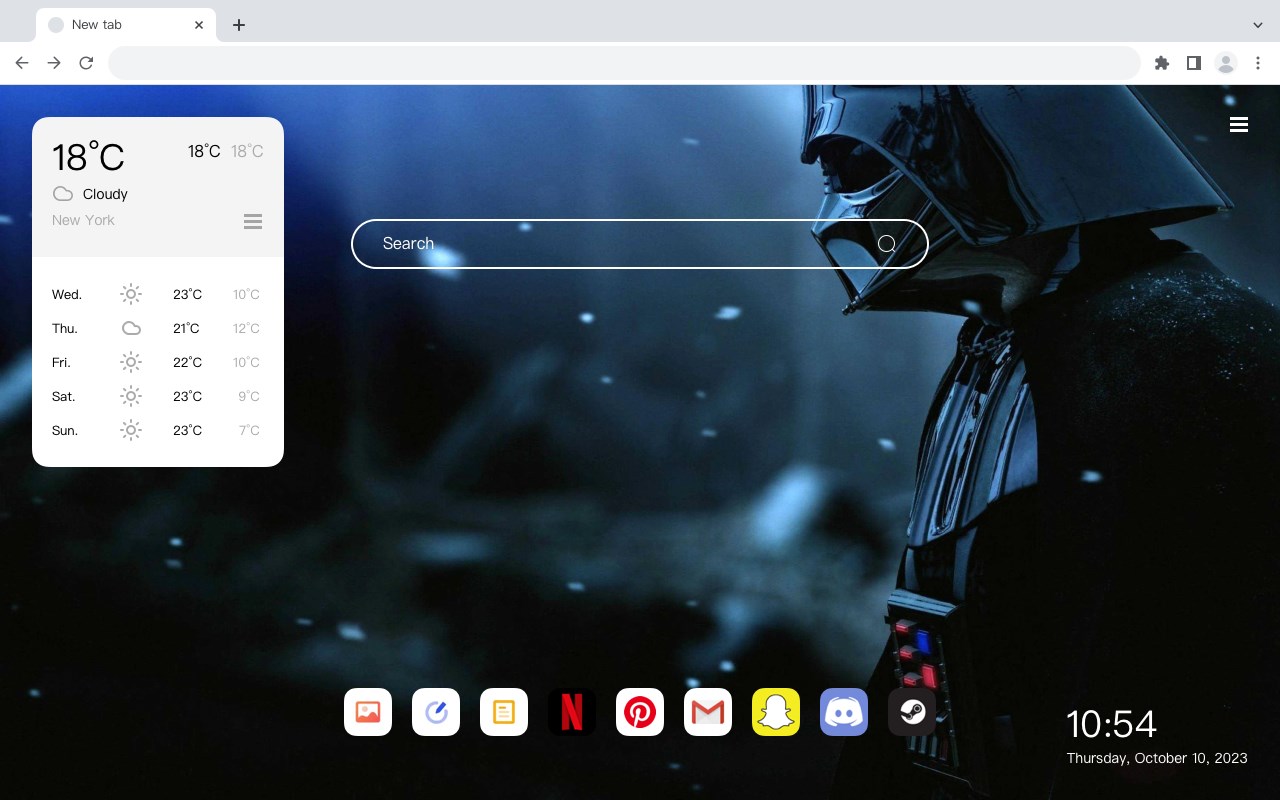Open the yellow notes shortcut icon
Viewport: 1280px width, 800px height.
point(504,712)
